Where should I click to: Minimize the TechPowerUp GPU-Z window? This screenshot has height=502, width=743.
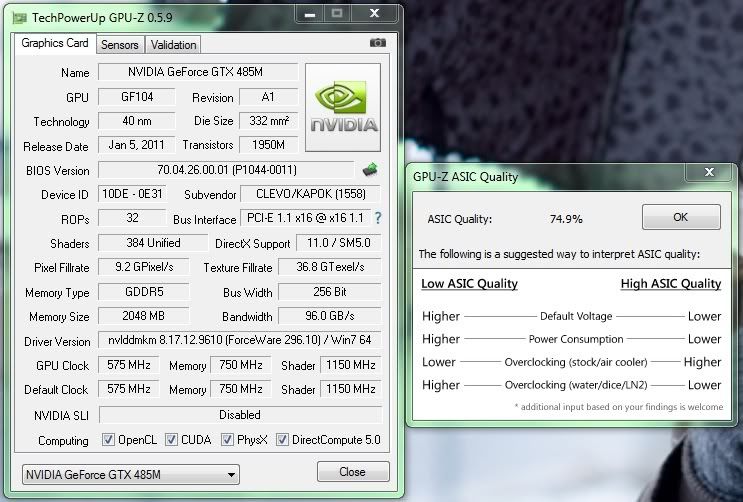point(310,14)
